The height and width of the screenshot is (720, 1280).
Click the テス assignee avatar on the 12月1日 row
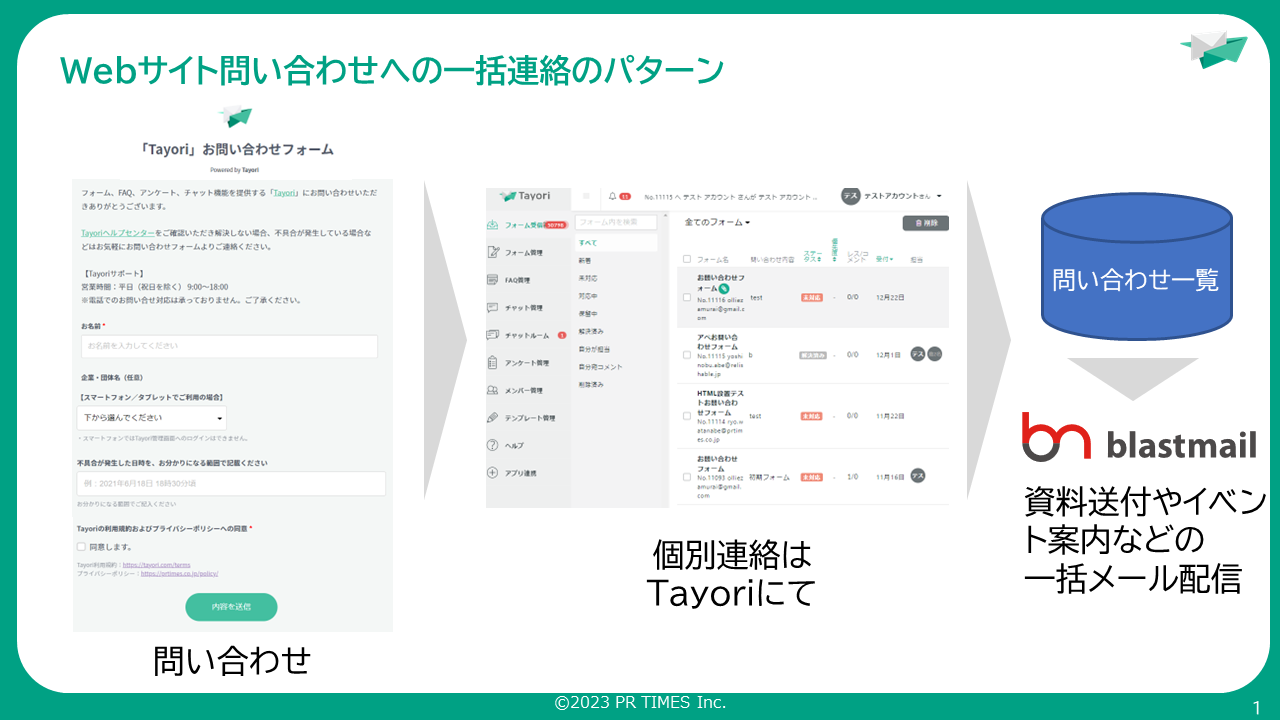tap(917, 354)
